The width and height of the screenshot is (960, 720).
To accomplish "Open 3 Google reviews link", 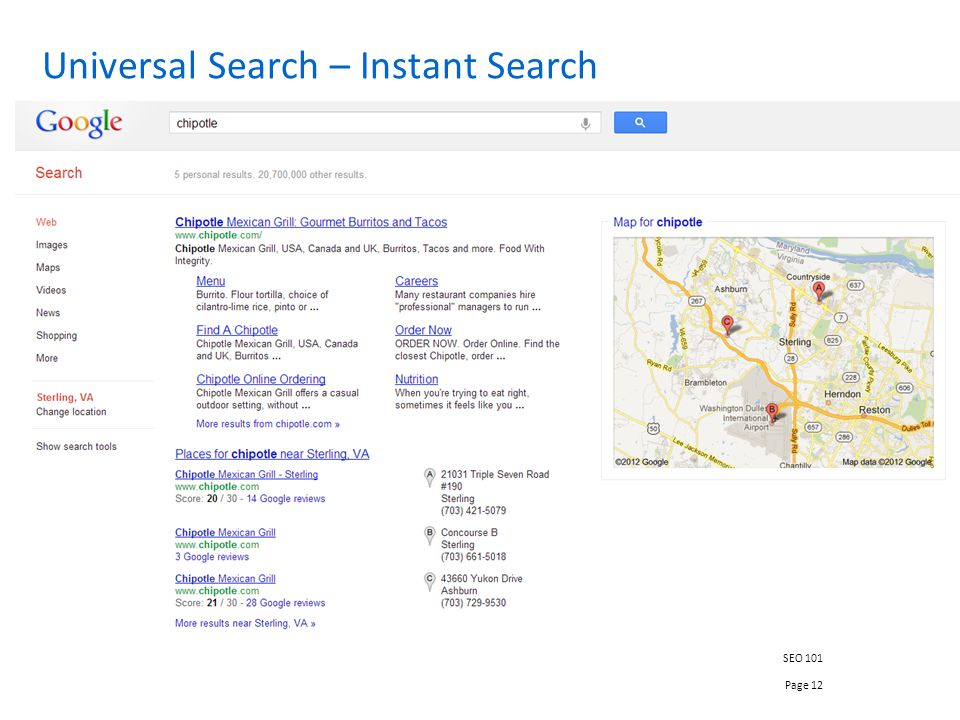I will coord(212,557).
